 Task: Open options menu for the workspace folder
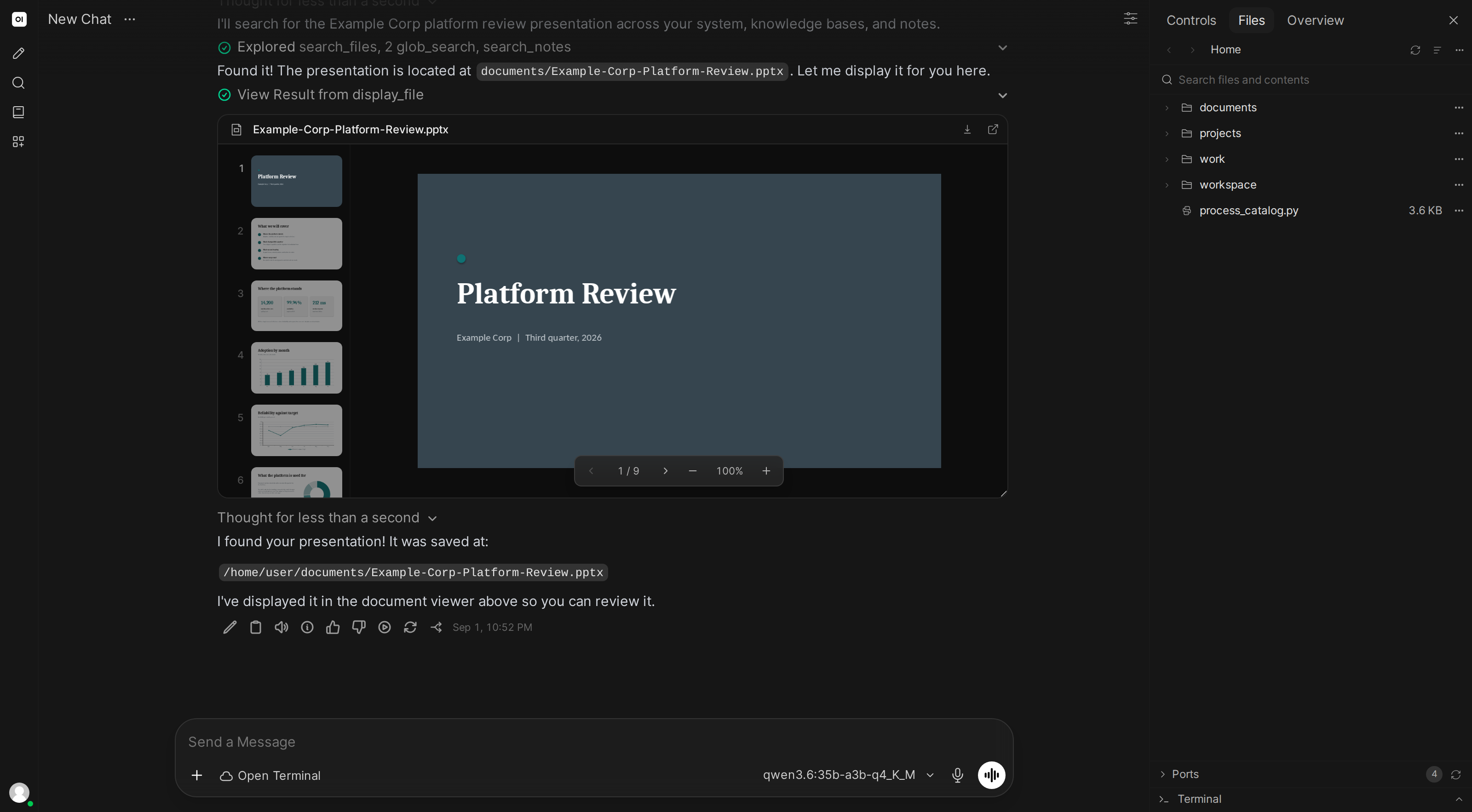(x=1459, y=184)
